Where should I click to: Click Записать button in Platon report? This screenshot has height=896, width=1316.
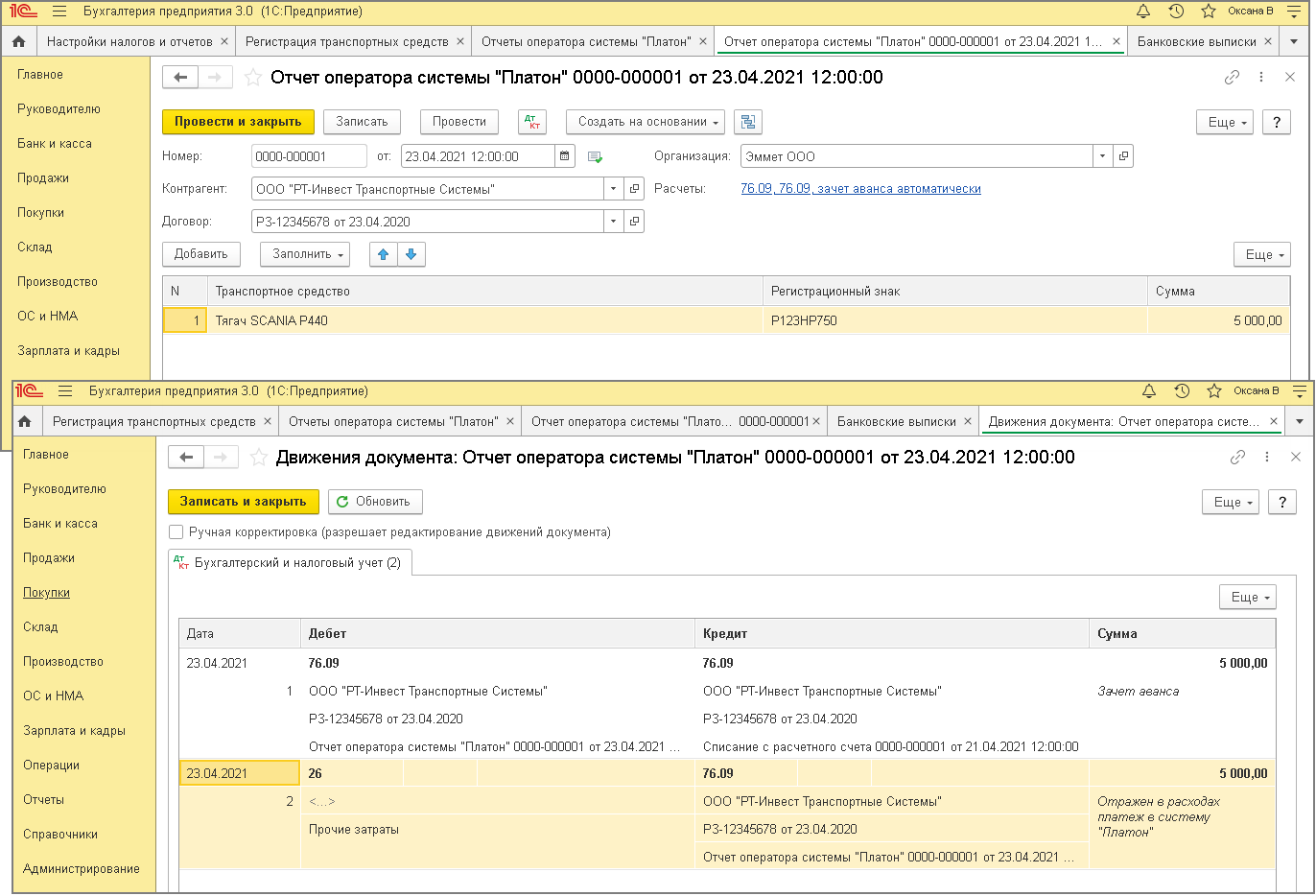pyautogui.click(x=362, y=122)
